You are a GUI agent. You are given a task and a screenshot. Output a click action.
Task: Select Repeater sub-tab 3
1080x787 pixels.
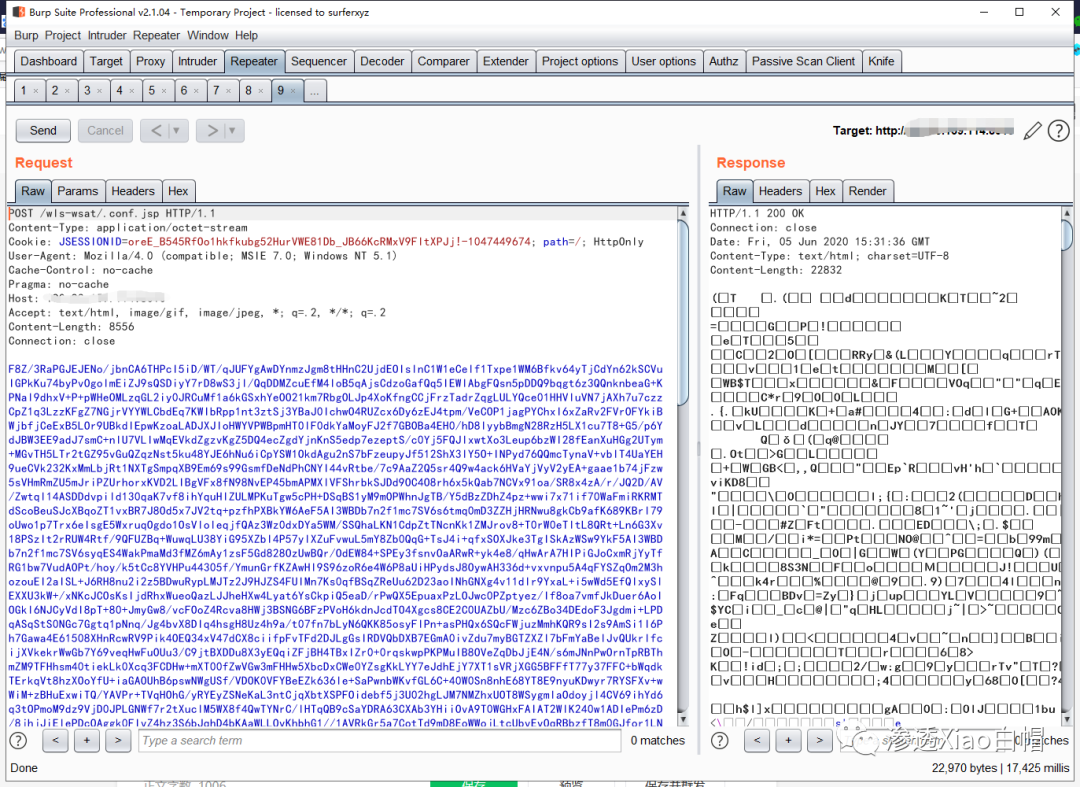coord(92,91)
